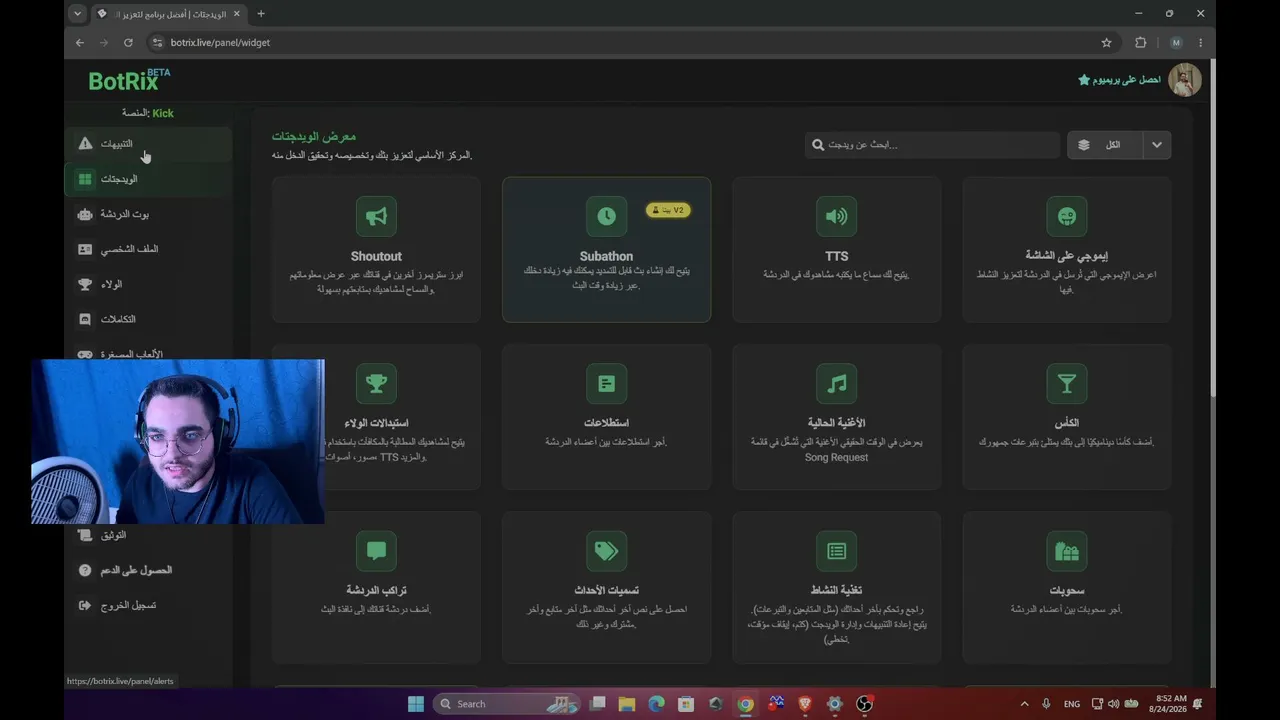Open the on-screen emoji widget icon
The height and width of the screenshot is (720, 1280).
pyautogui.click(x=1067, y=216)
